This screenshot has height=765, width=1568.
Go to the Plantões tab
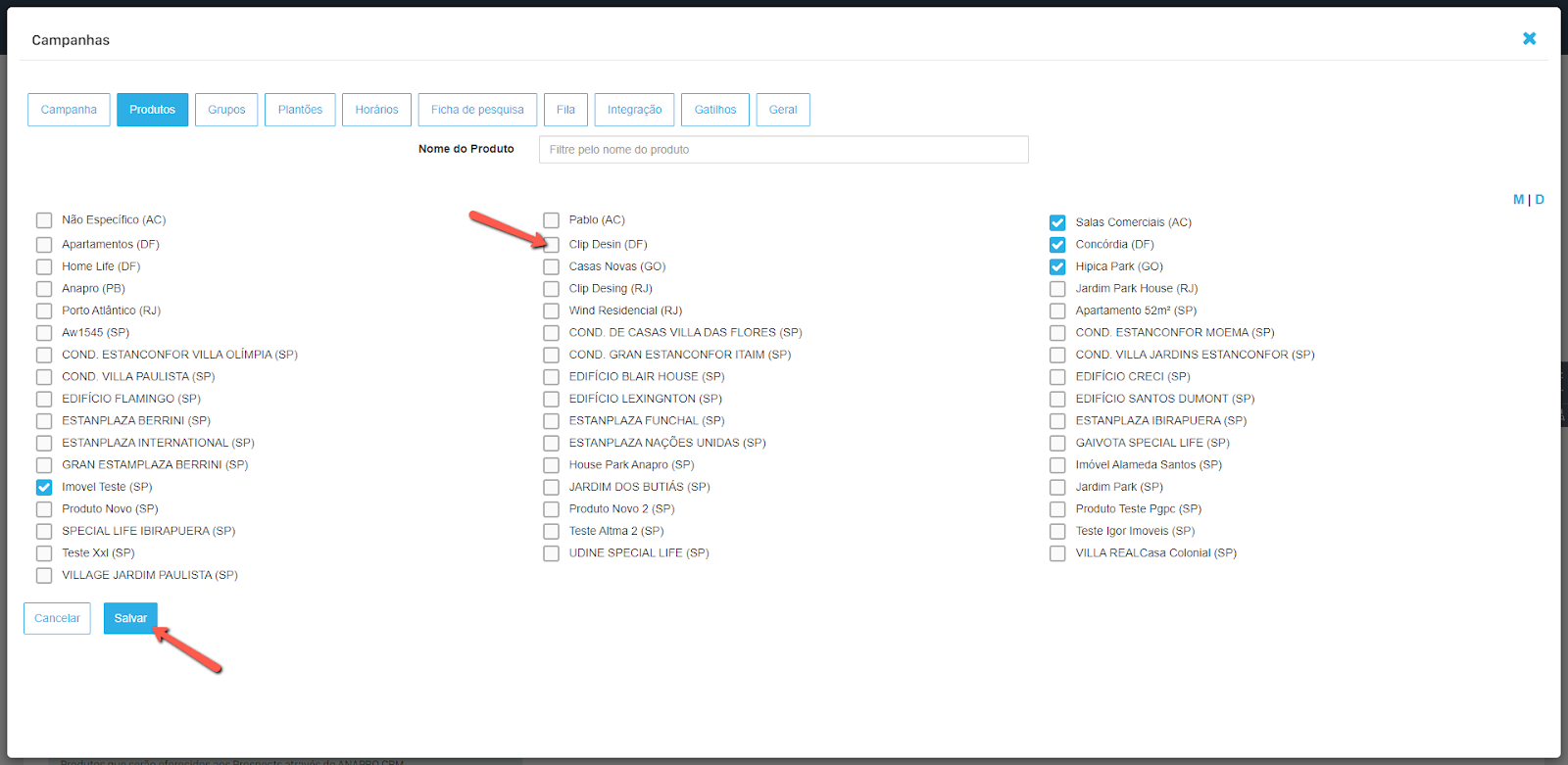(300, 110)
